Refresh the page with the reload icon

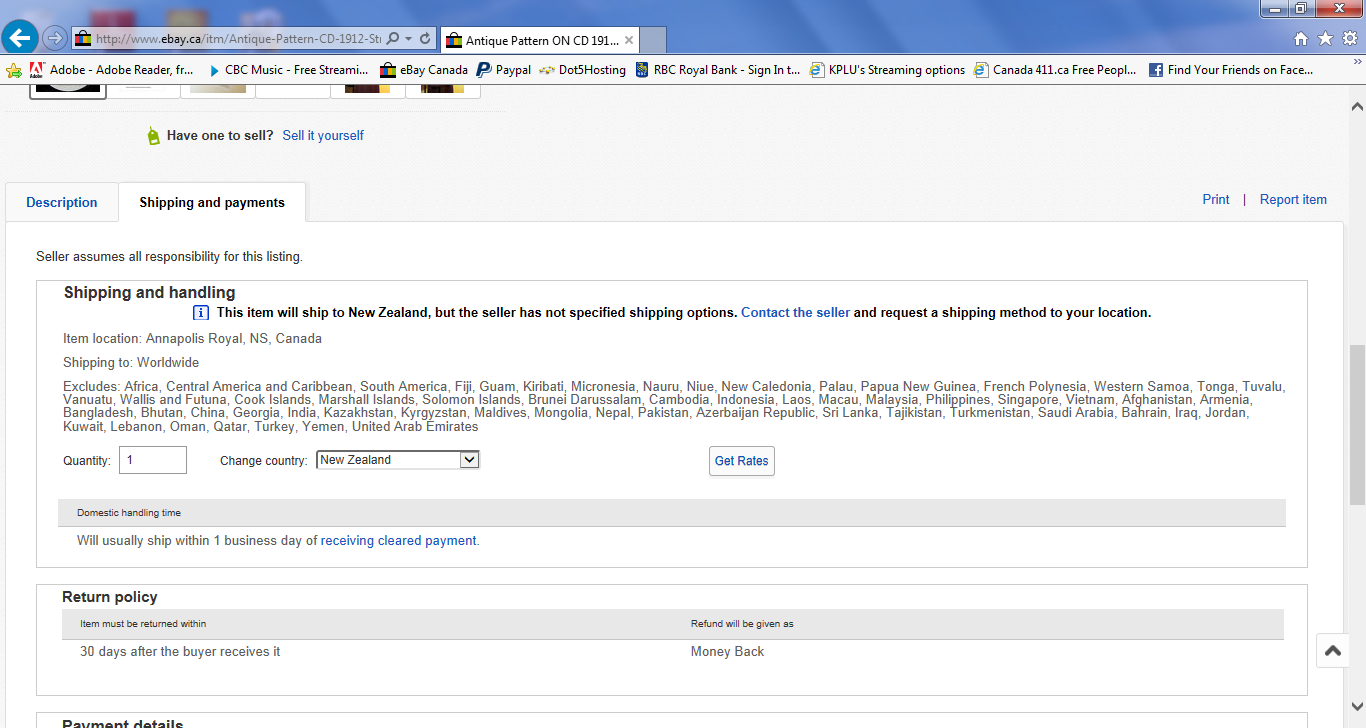click(425, 39)
